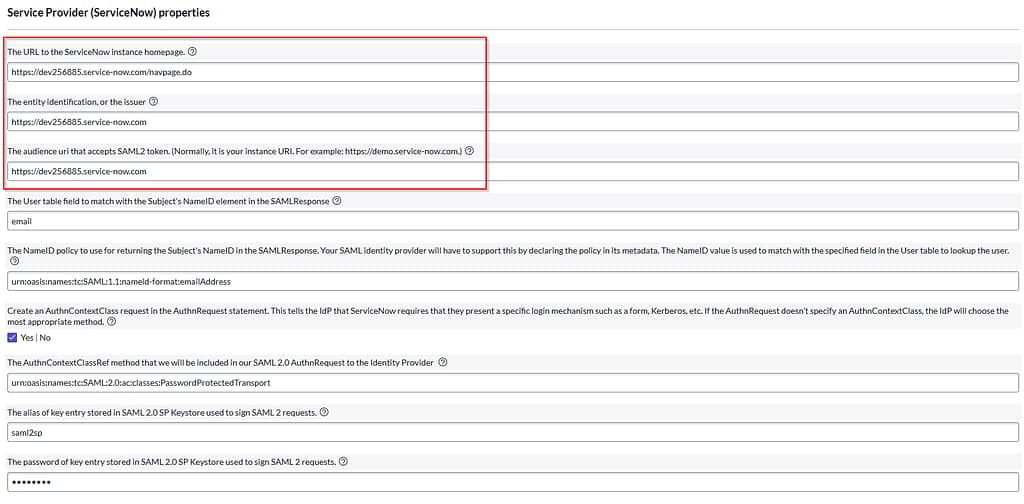
Task: Click the audience URI input field
Action: [513, 172]
